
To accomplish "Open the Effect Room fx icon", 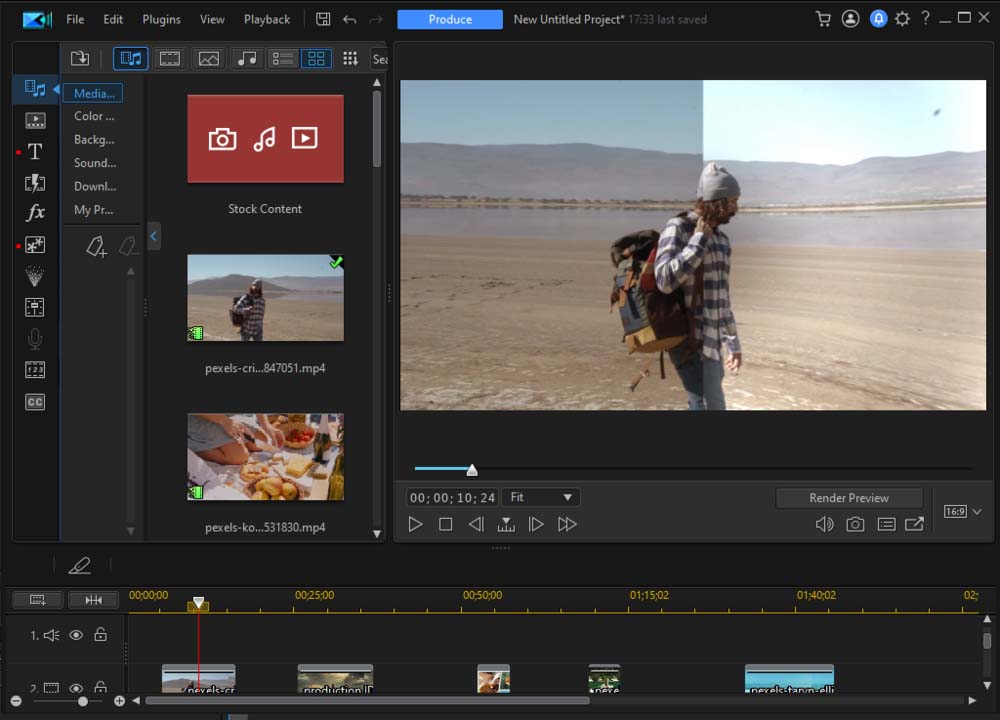I will [x=35, y=213].
